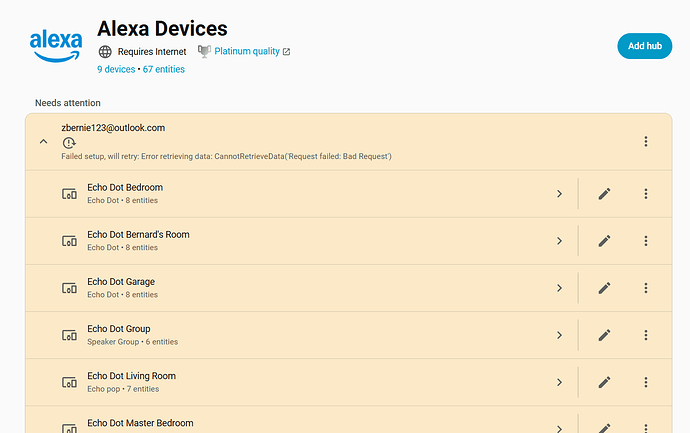Click the pencil icon for Echo Dot Garage
Image resolution: width=690 pixels, height=433 pixels.
[604, 288]
